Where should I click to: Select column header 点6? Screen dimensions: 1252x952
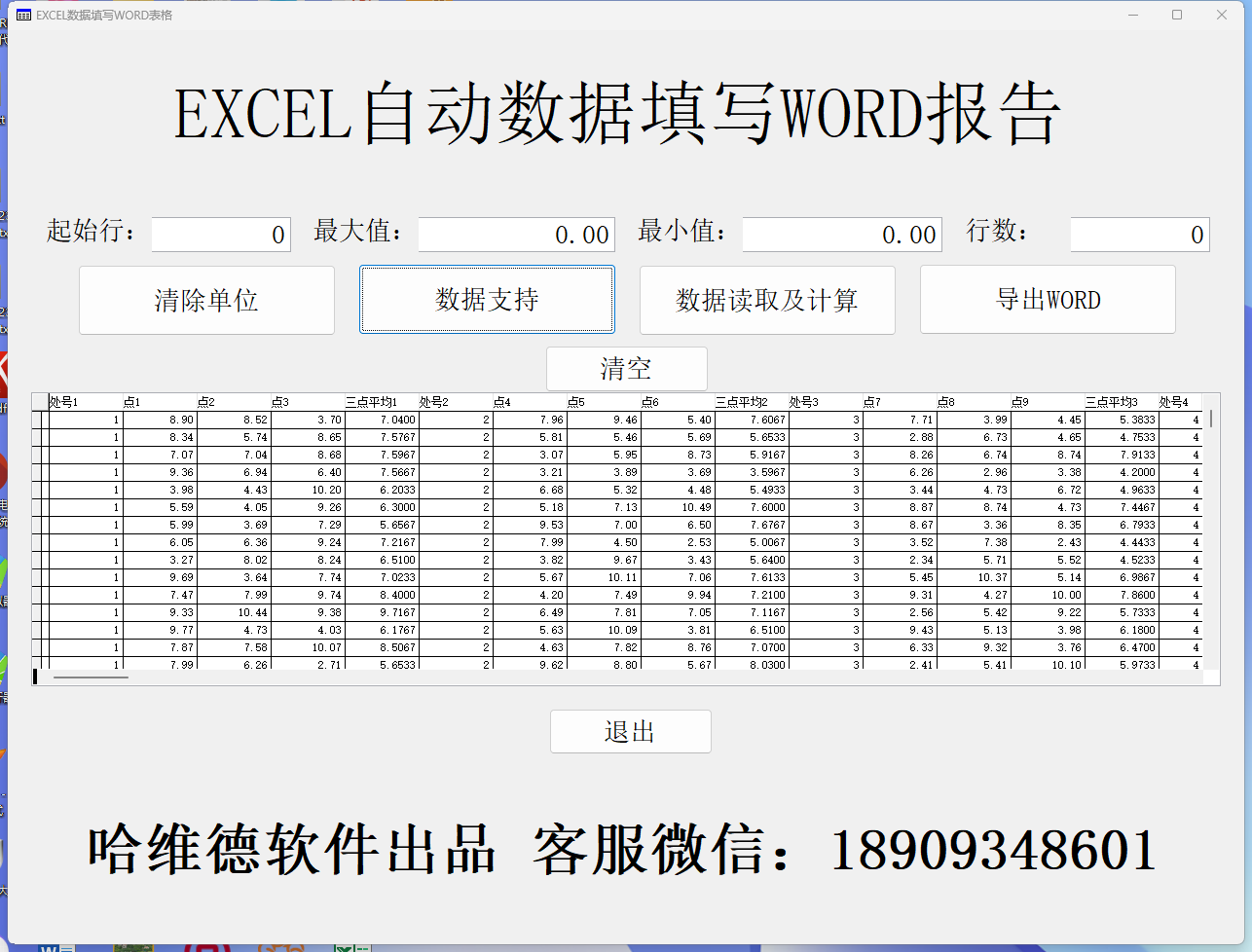678,402
